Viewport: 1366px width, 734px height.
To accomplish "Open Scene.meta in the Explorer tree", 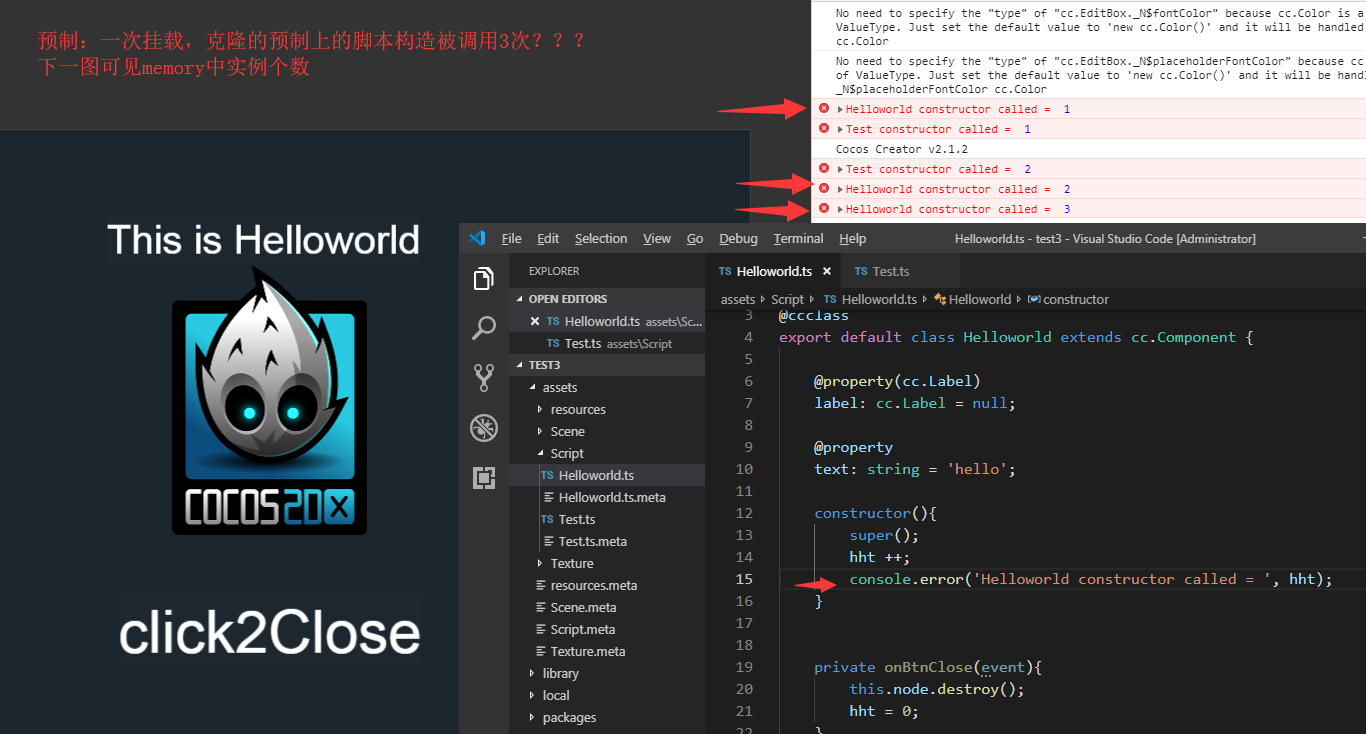I will click(607, 608).
